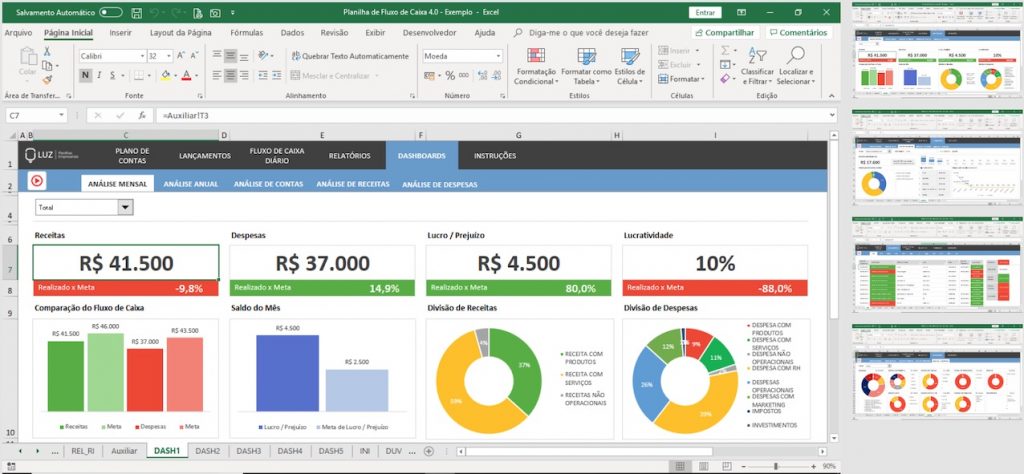
Task: Open Localizar e Selecionar menu
Action: [795, 66]
